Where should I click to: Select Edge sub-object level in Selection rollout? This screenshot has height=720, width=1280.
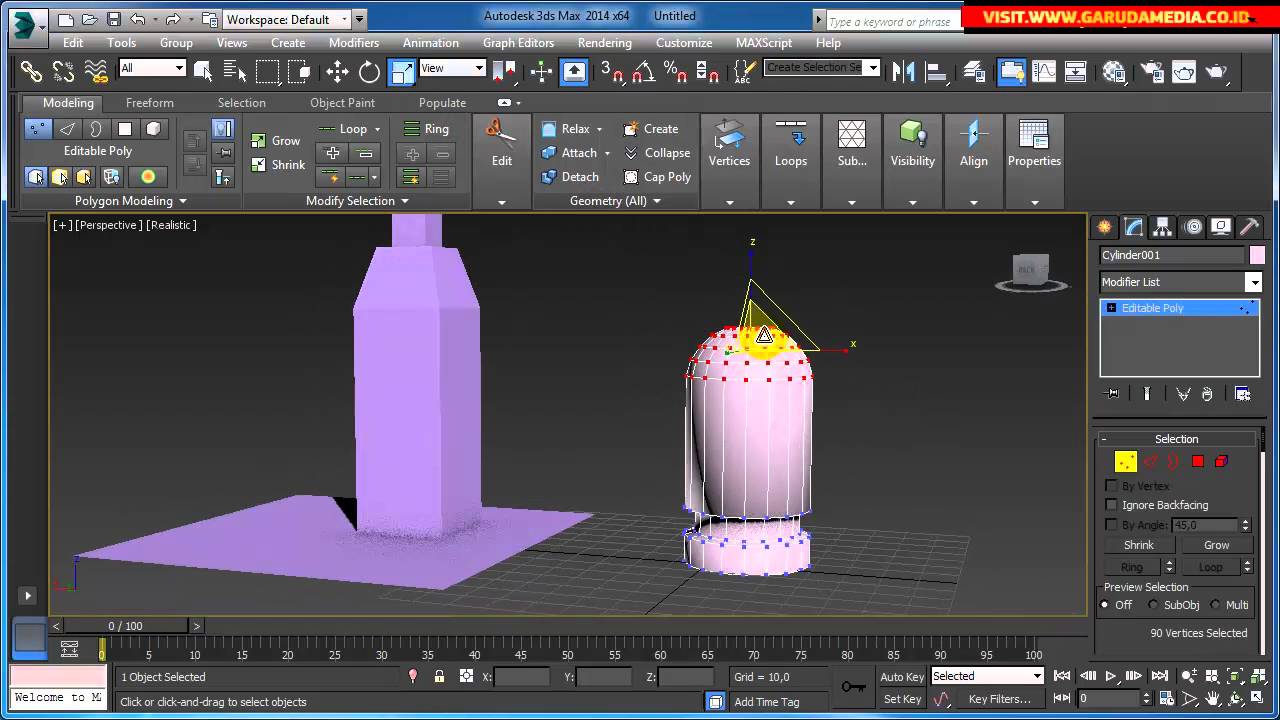(x=1151, y=461)
